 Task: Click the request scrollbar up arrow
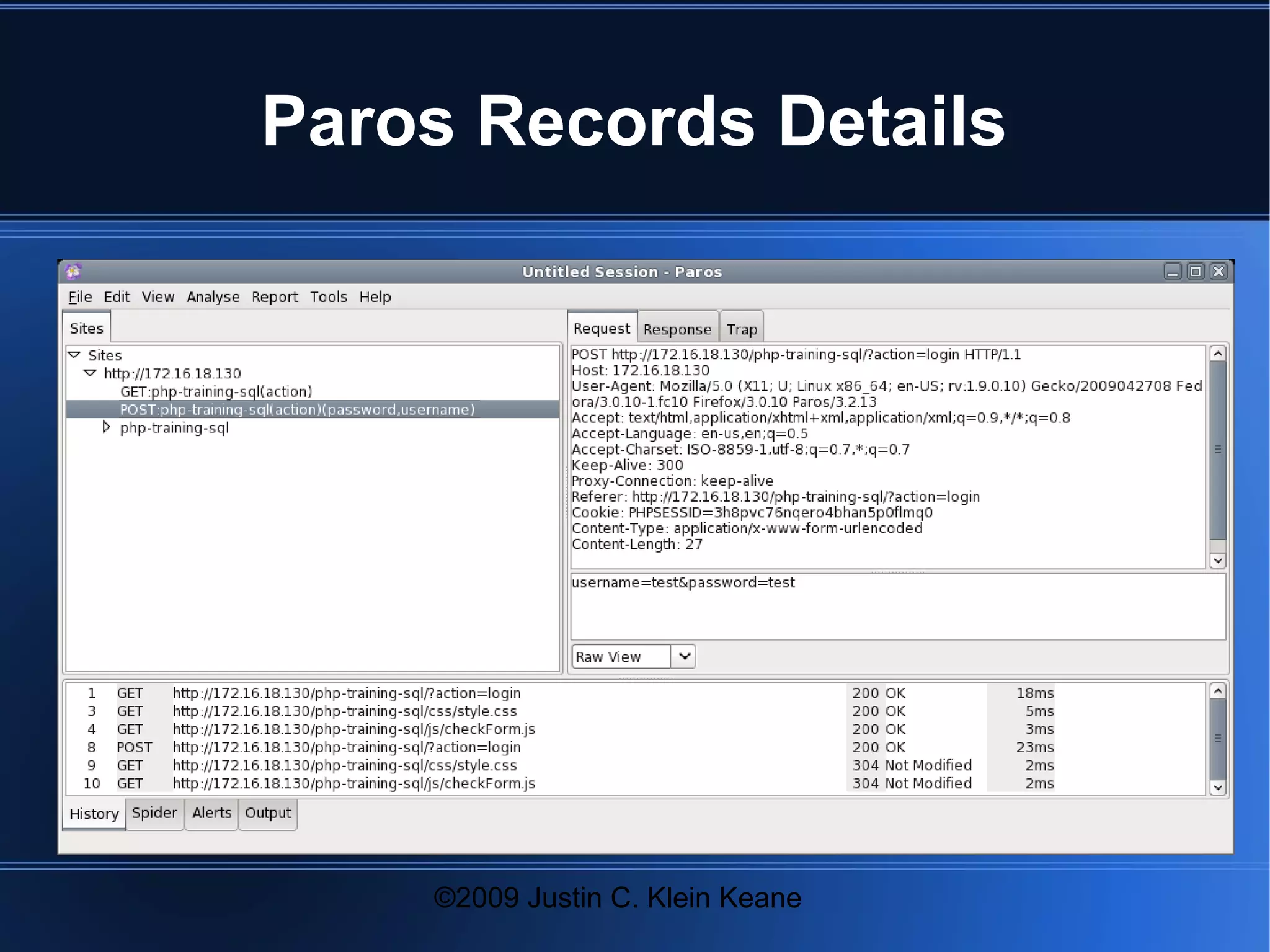(x=1218, y=354)
